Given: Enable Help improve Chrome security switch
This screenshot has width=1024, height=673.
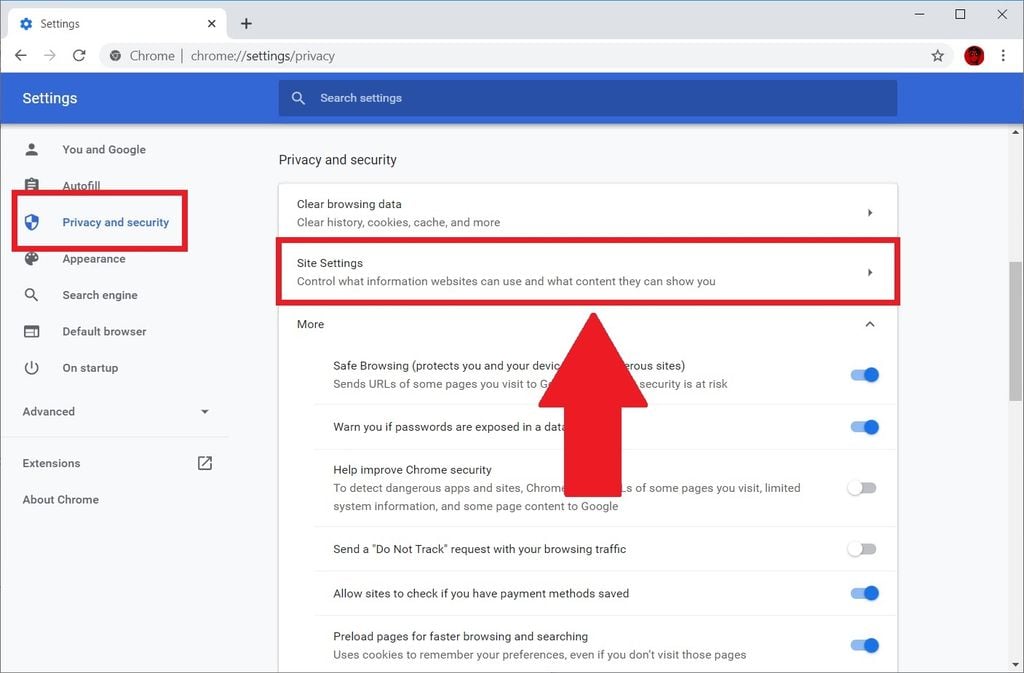Looking at the screenshot, I should click(861, 488).
